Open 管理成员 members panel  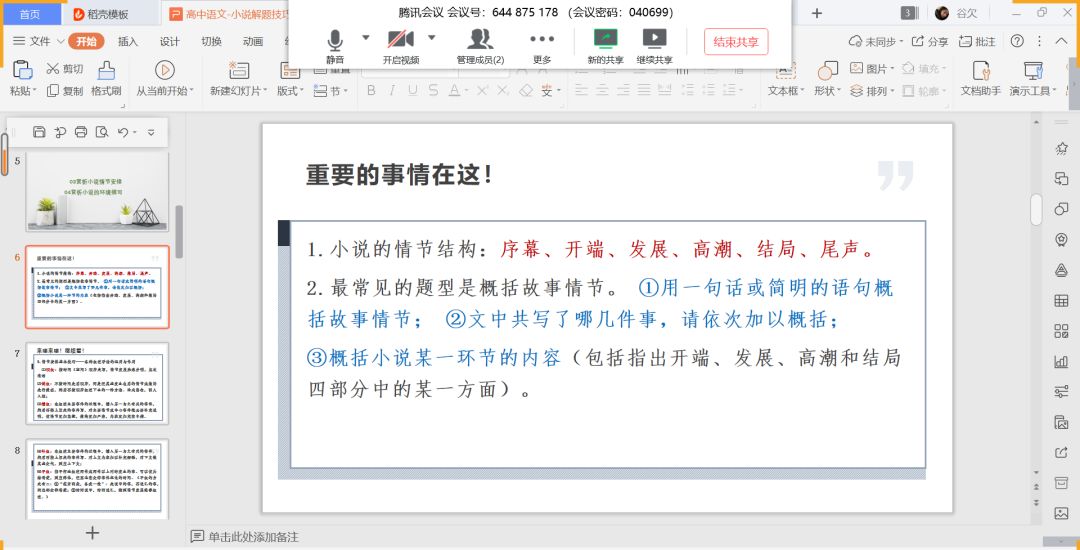tap(480, 42)
